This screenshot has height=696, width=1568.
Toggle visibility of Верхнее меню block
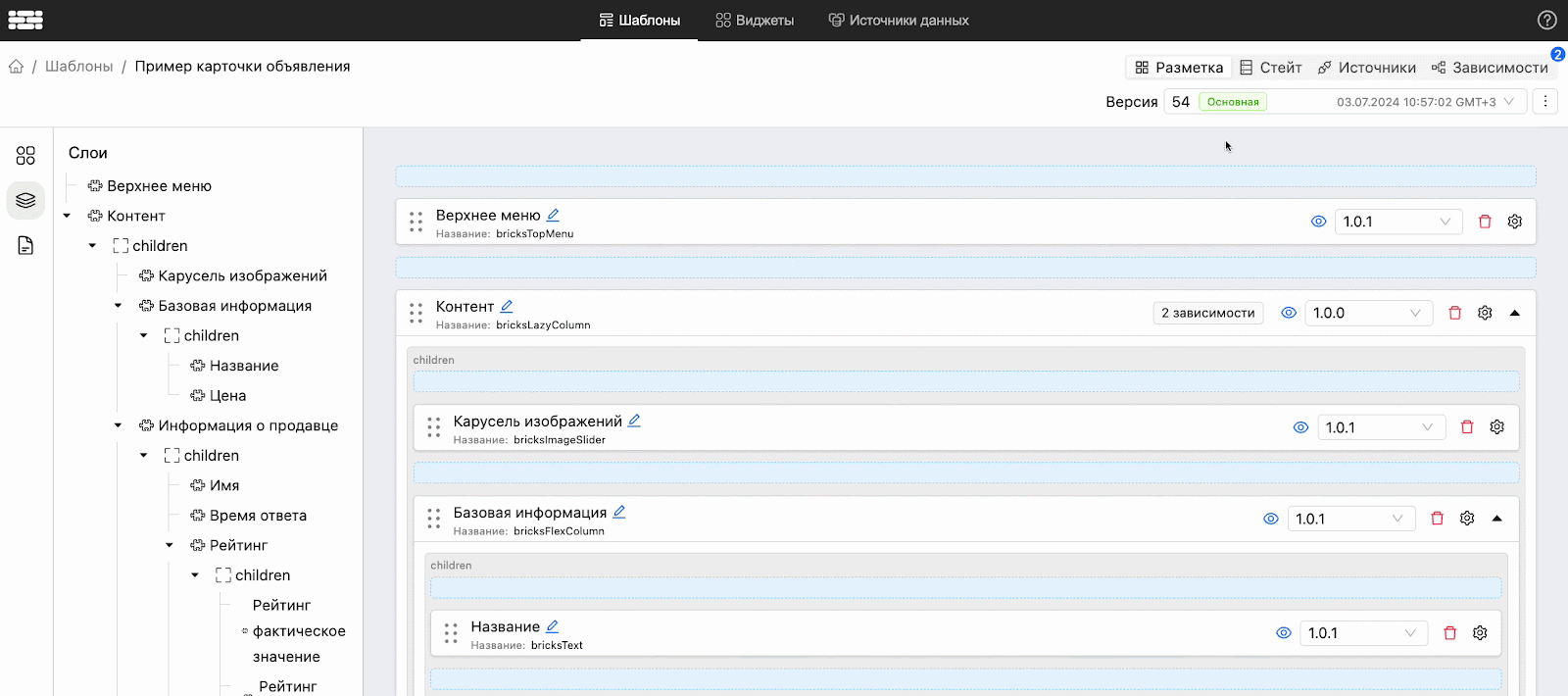tap(1319, 222)
